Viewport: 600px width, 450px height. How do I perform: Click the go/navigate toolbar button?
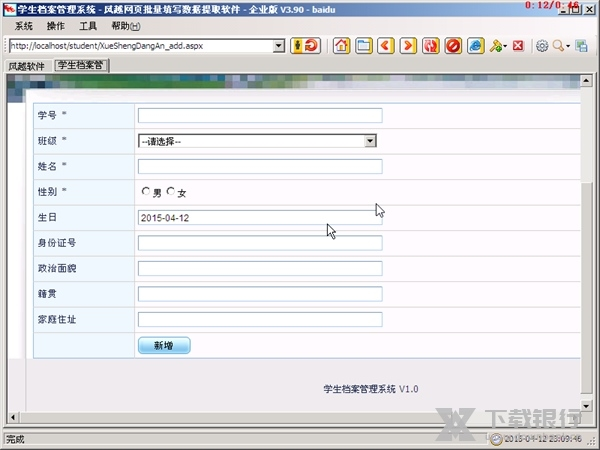pyautogui.click(x=305, y=46)
